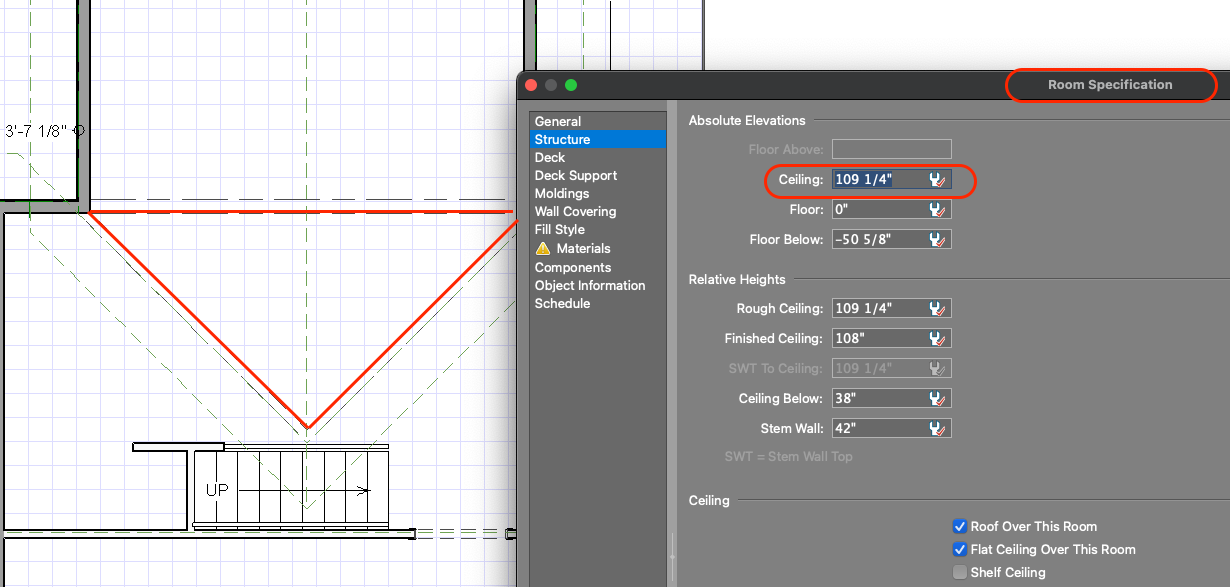1230x587 pixels.
Task: Close the Room Specification dialog with the red button
Action: coord(531,86)
